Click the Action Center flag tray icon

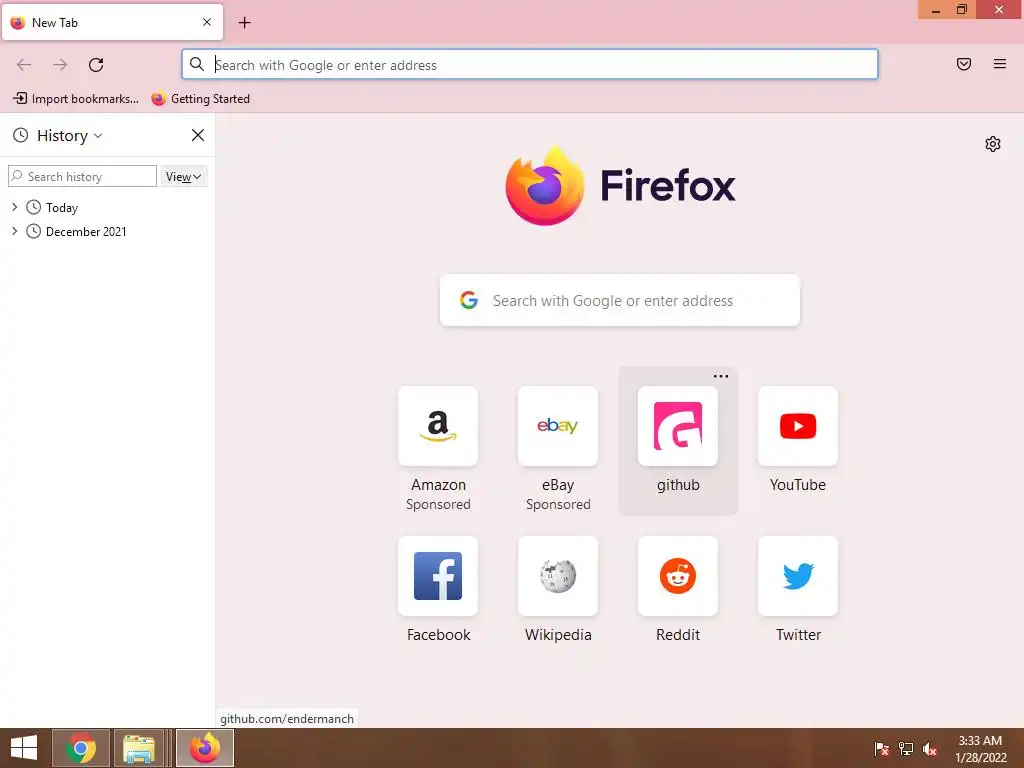pyautogui.click(x=881, y=748)
